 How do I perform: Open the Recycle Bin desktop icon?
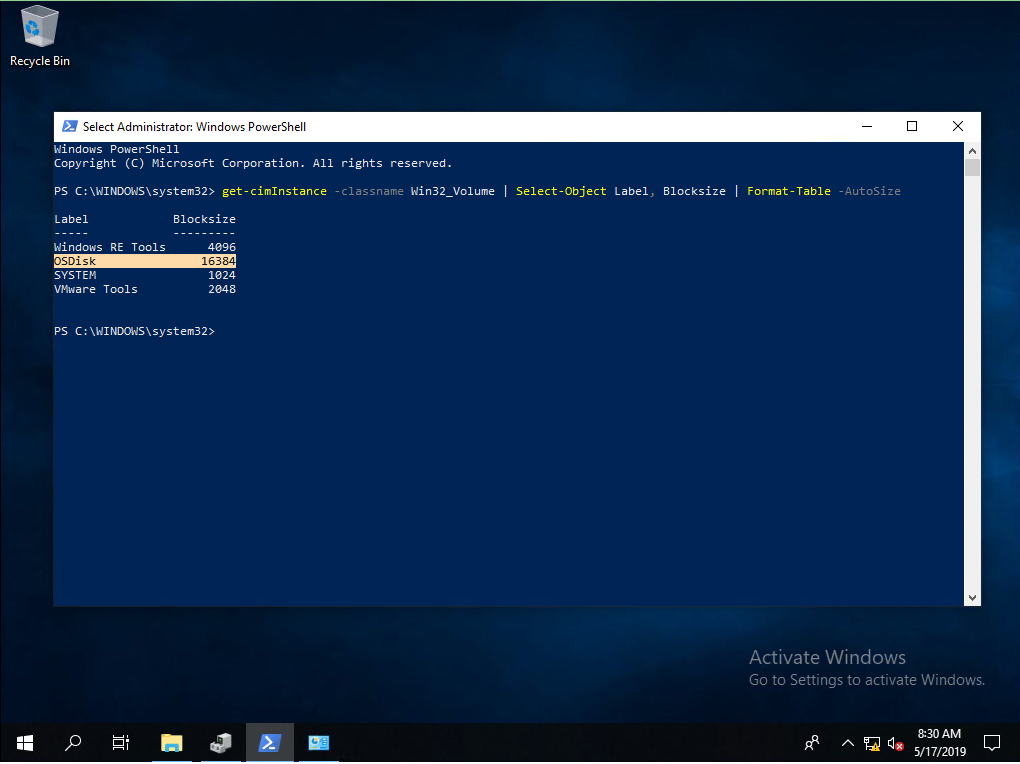point(40,36)
